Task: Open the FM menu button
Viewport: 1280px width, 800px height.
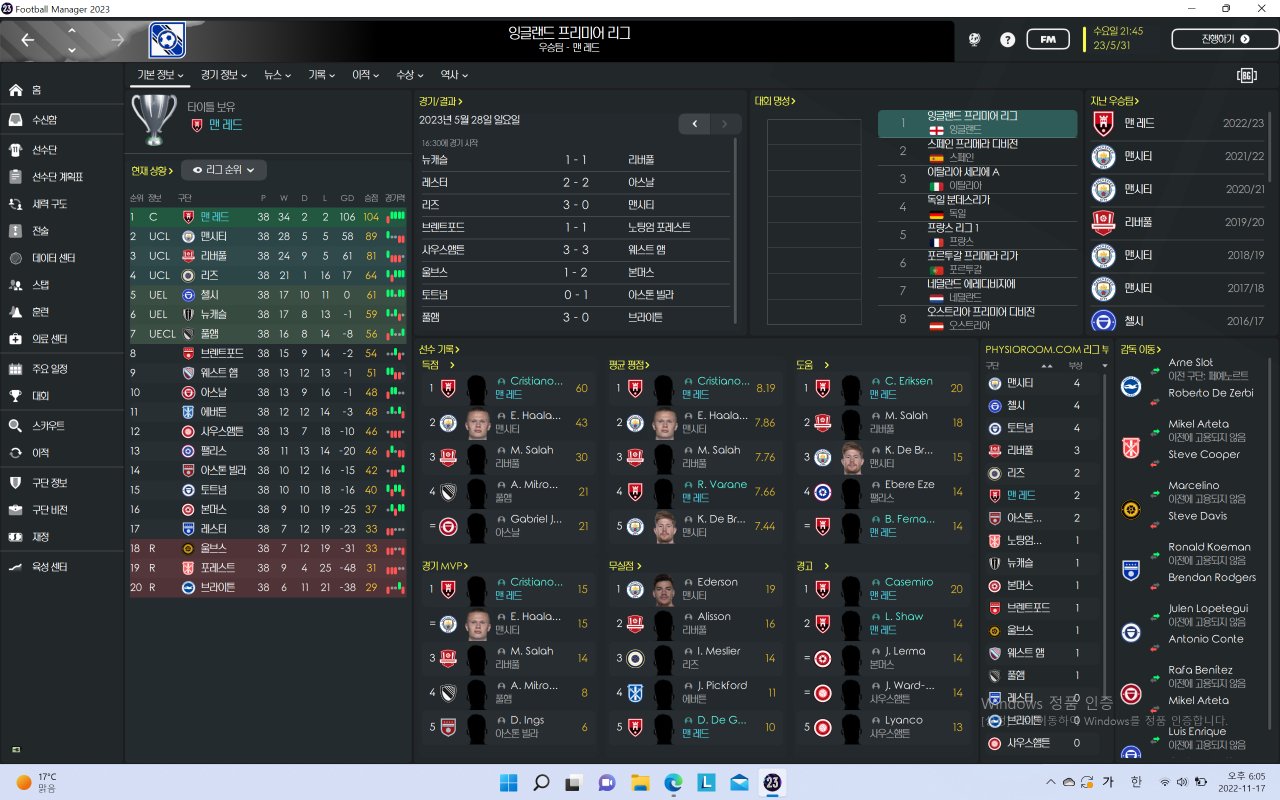Action: point(1048,40)
